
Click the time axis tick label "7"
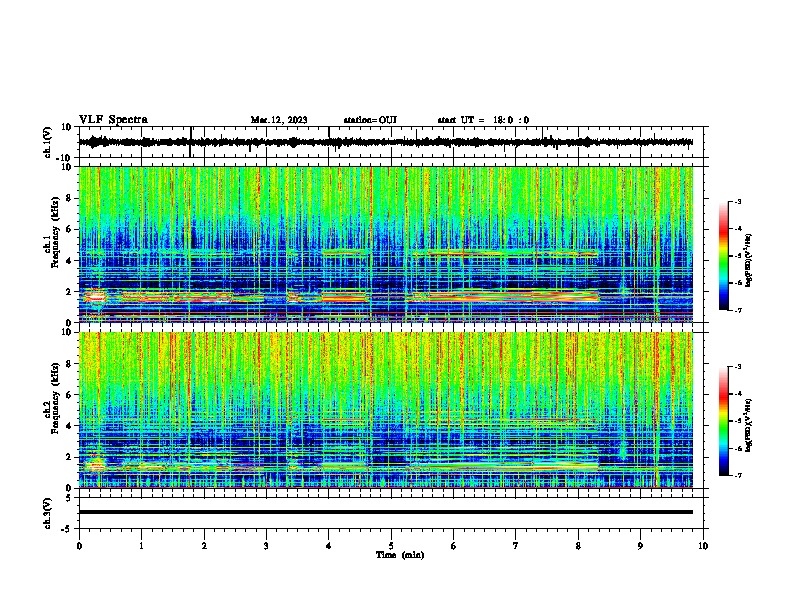click(x=516, y=546)
